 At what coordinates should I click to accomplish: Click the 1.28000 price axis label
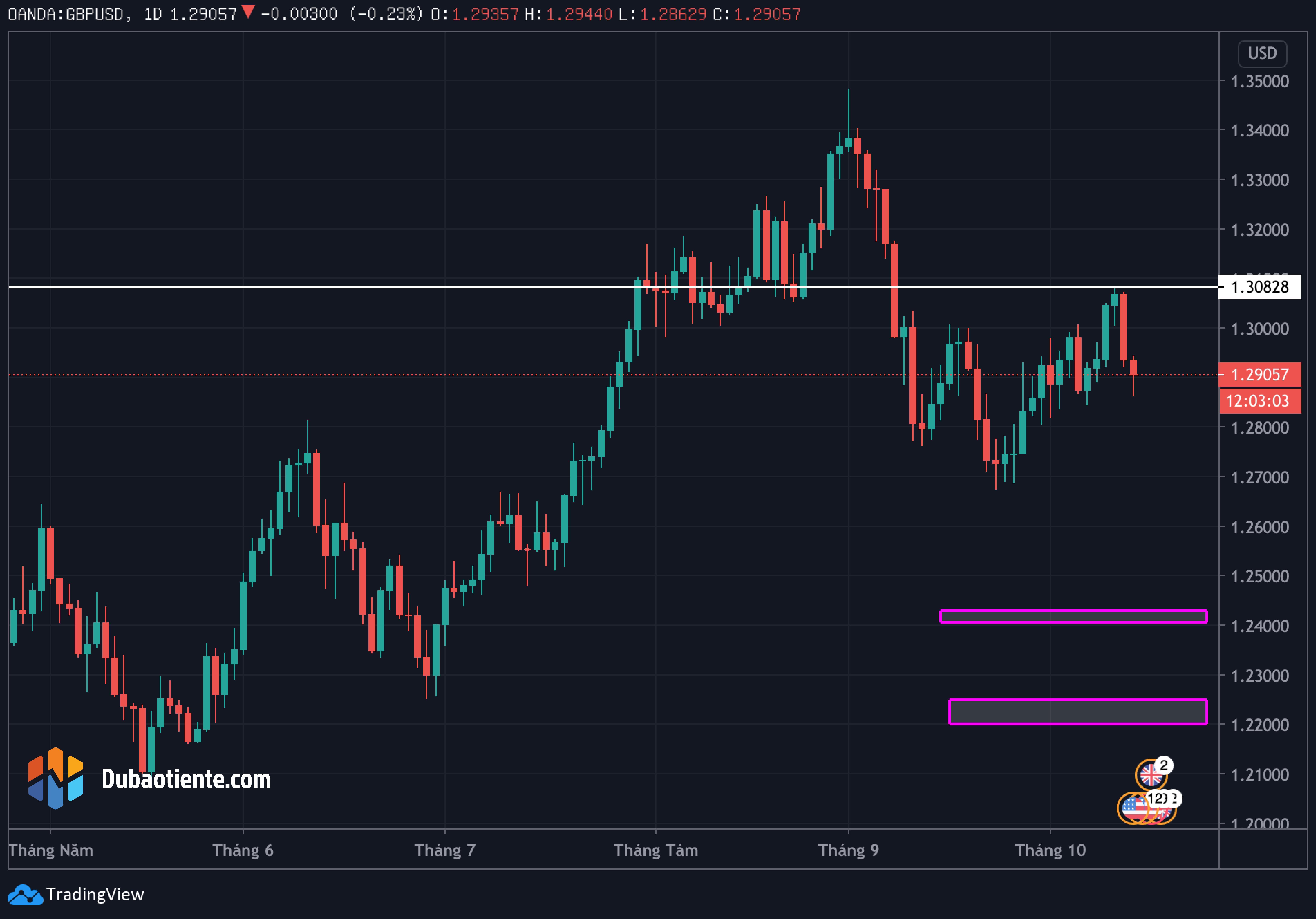(1260, 428)
